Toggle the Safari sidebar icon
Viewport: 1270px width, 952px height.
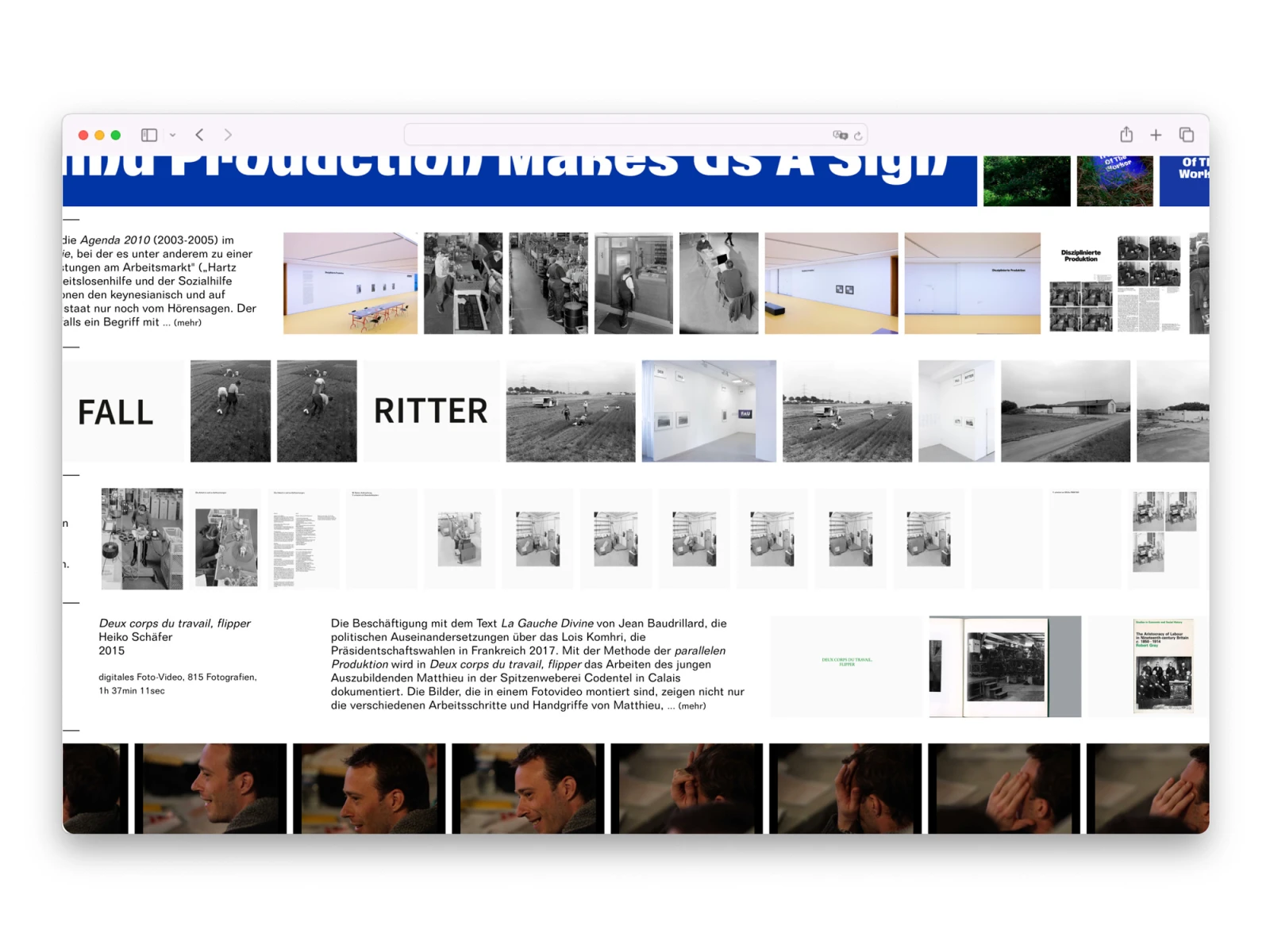pos(149,135)
